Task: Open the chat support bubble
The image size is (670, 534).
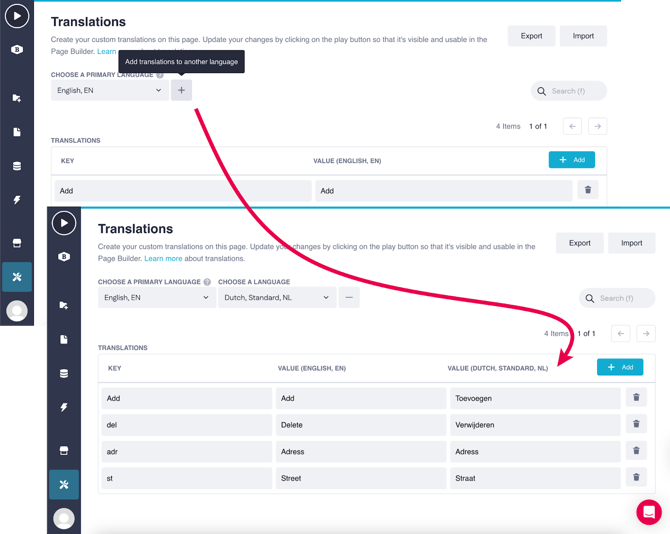Action: [649, 512]
